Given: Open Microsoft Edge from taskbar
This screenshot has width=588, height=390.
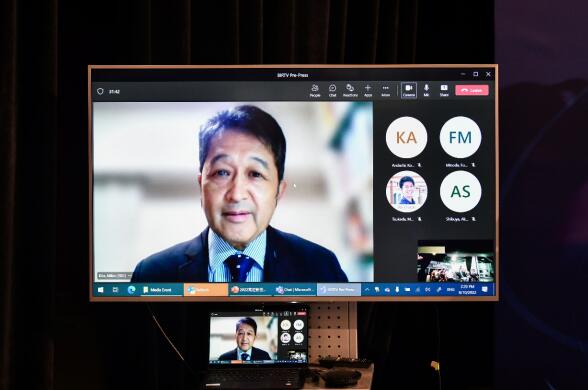Looking at the screenshot, I should coord(131,290).
